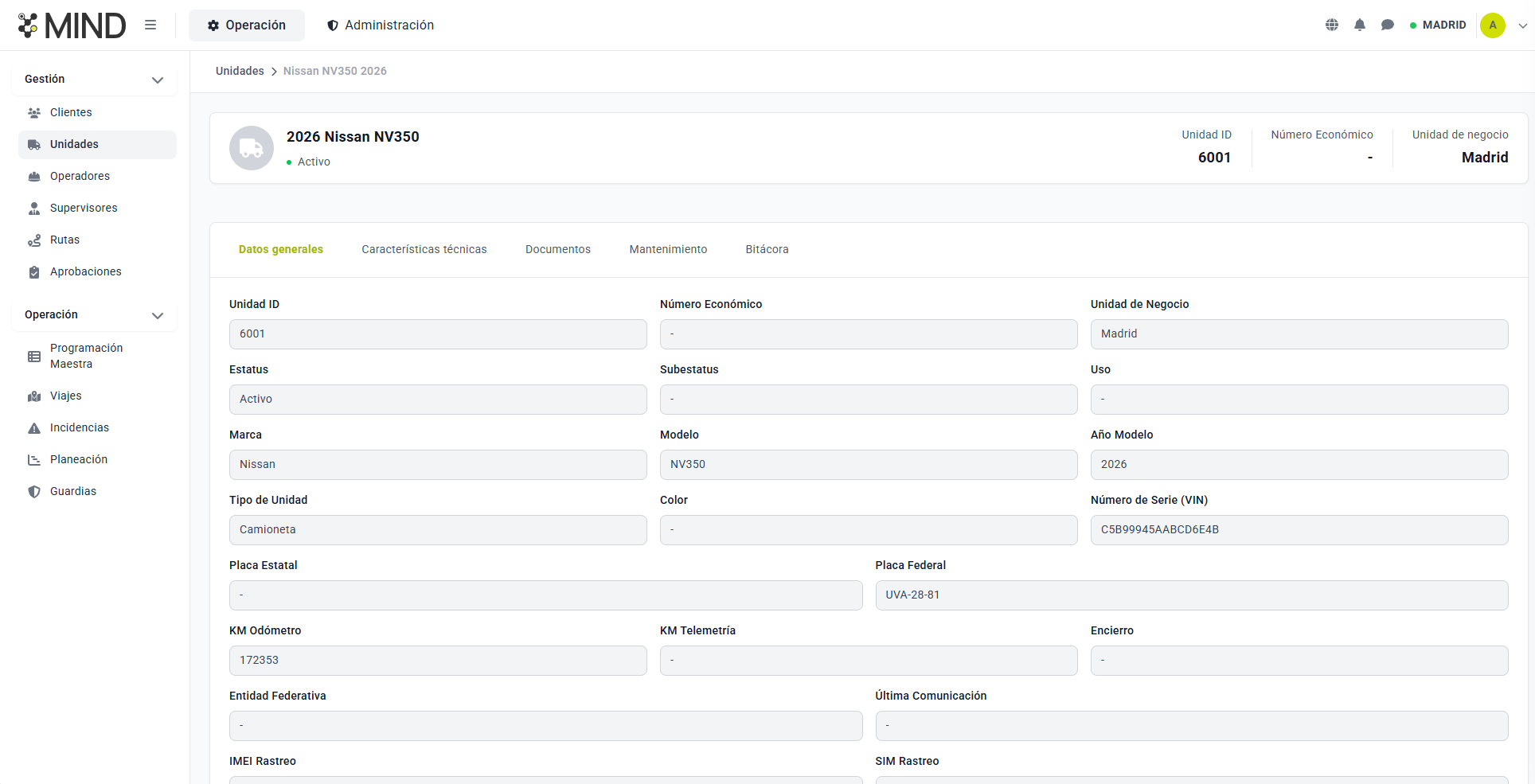Click the Placa Estatal input field
Image resolution: width=1535 pixels, height=784 pixels.
click(545, 595)
